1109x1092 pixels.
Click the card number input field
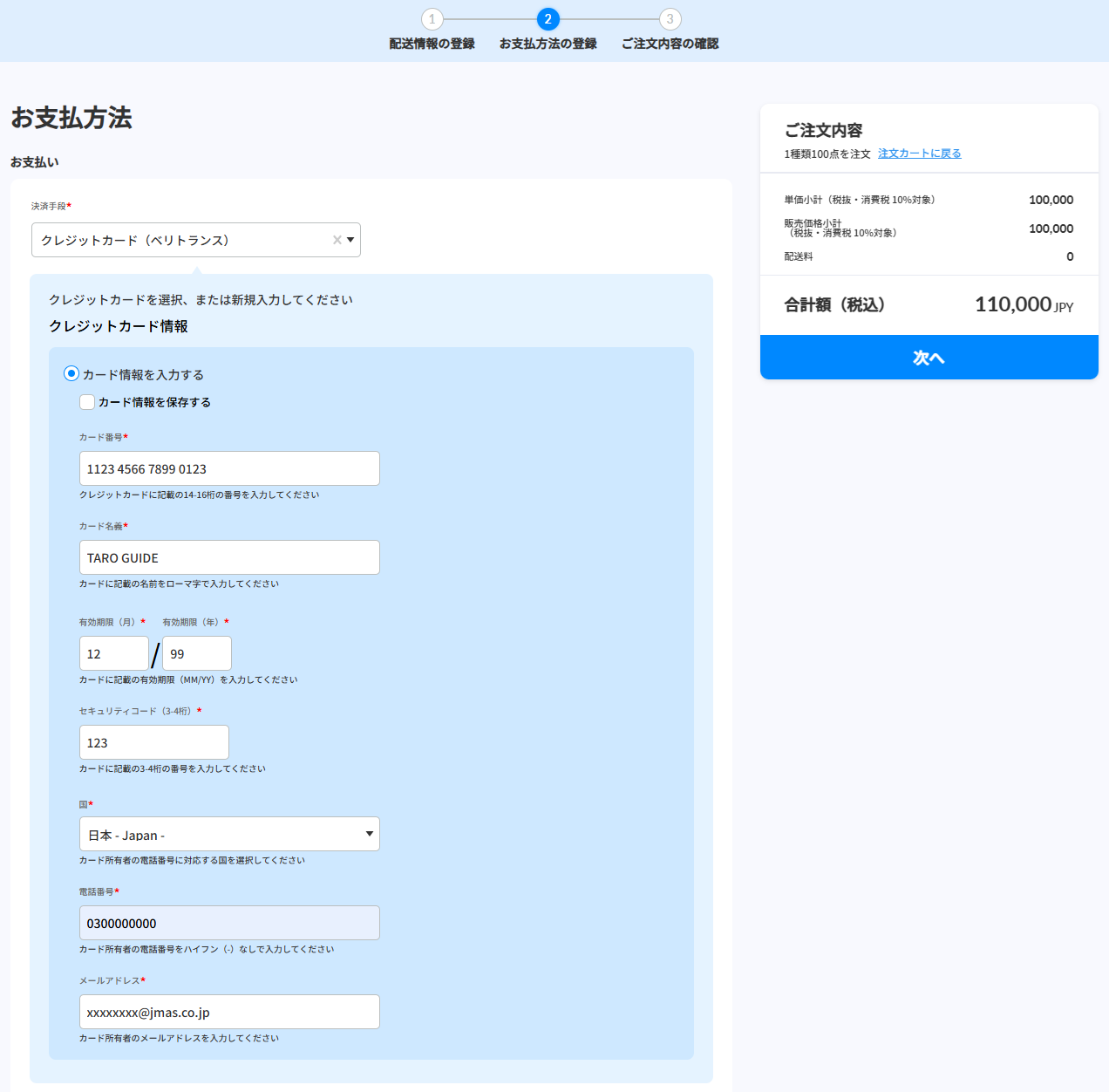(x=229, y=468)
